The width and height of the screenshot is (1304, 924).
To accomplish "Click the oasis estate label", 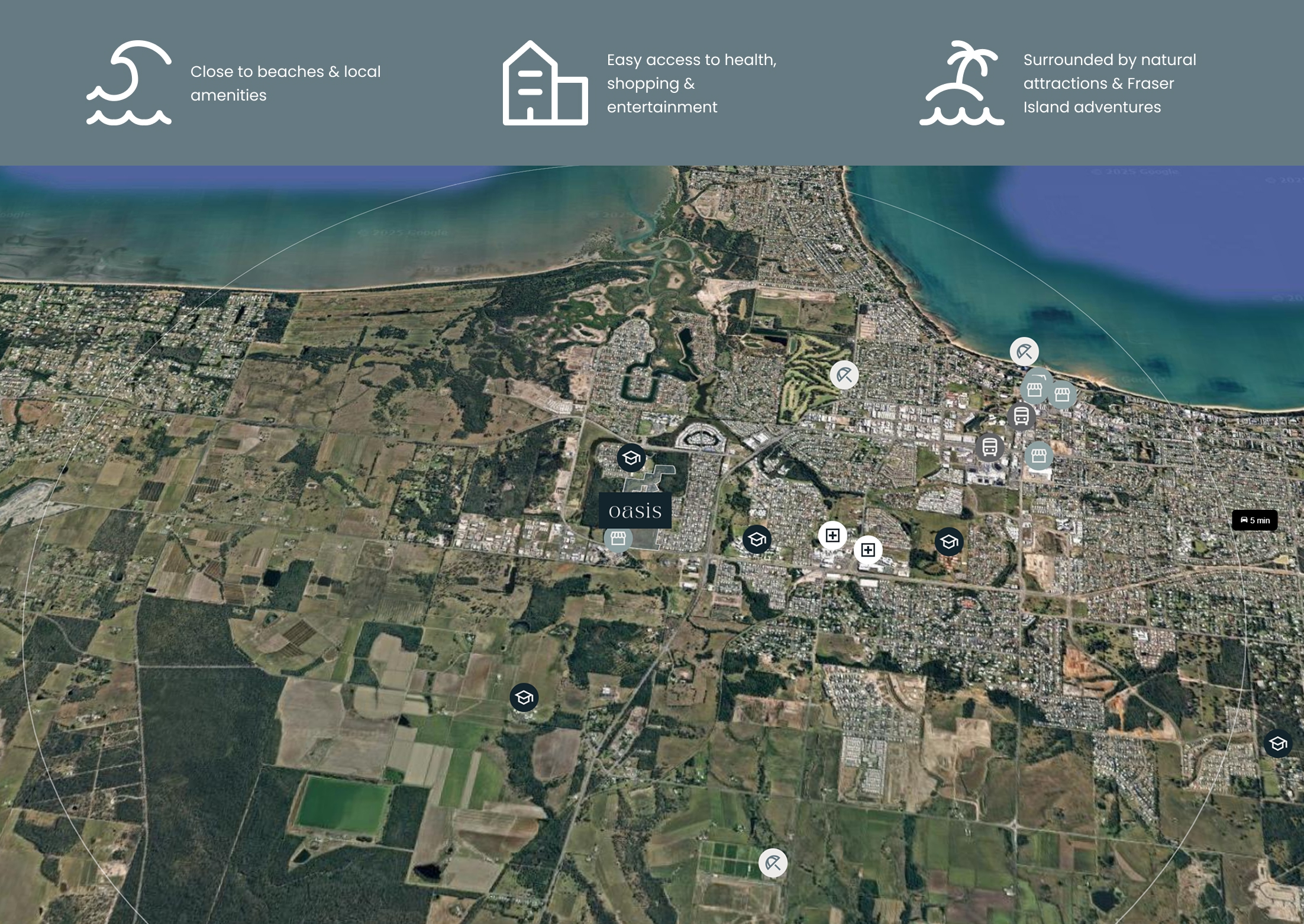I will coord(635,511).
